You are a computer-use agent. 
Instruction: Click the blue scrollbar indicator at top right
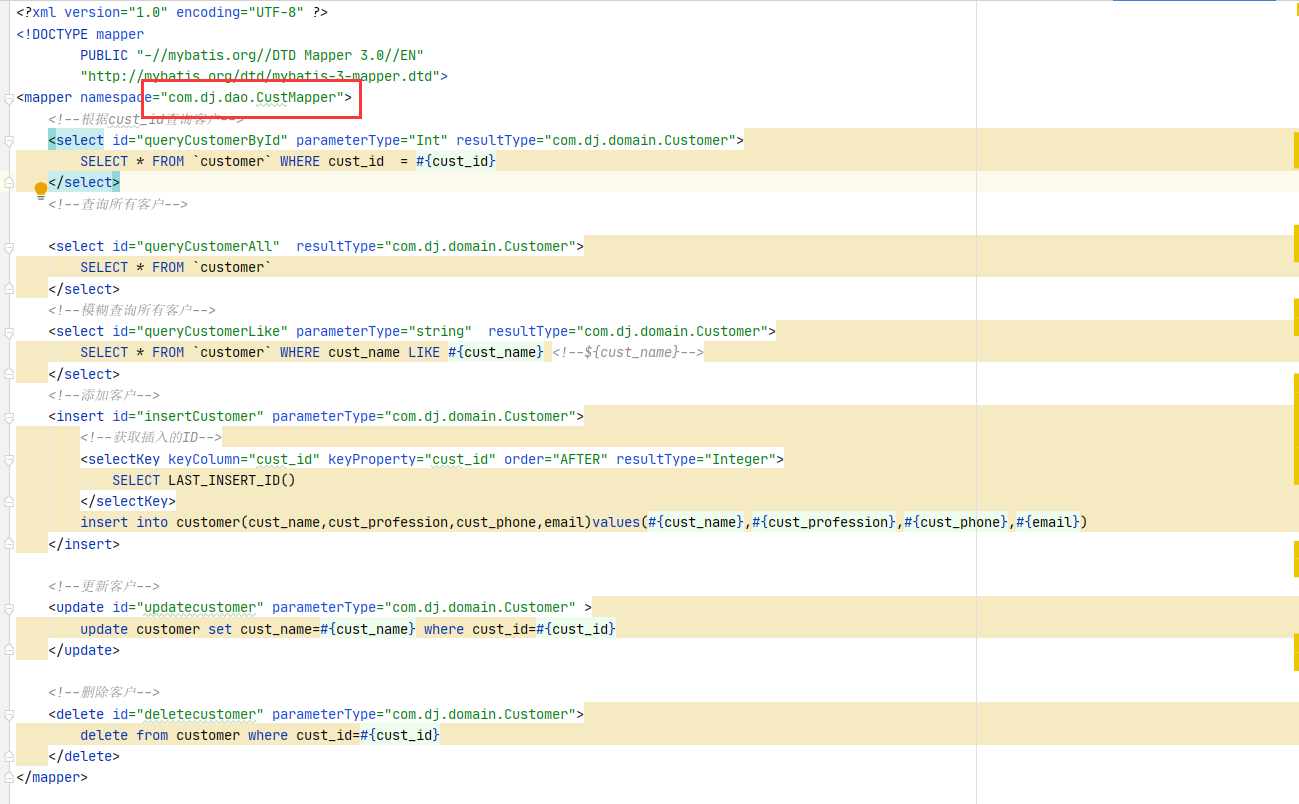tap(1195, 1)
